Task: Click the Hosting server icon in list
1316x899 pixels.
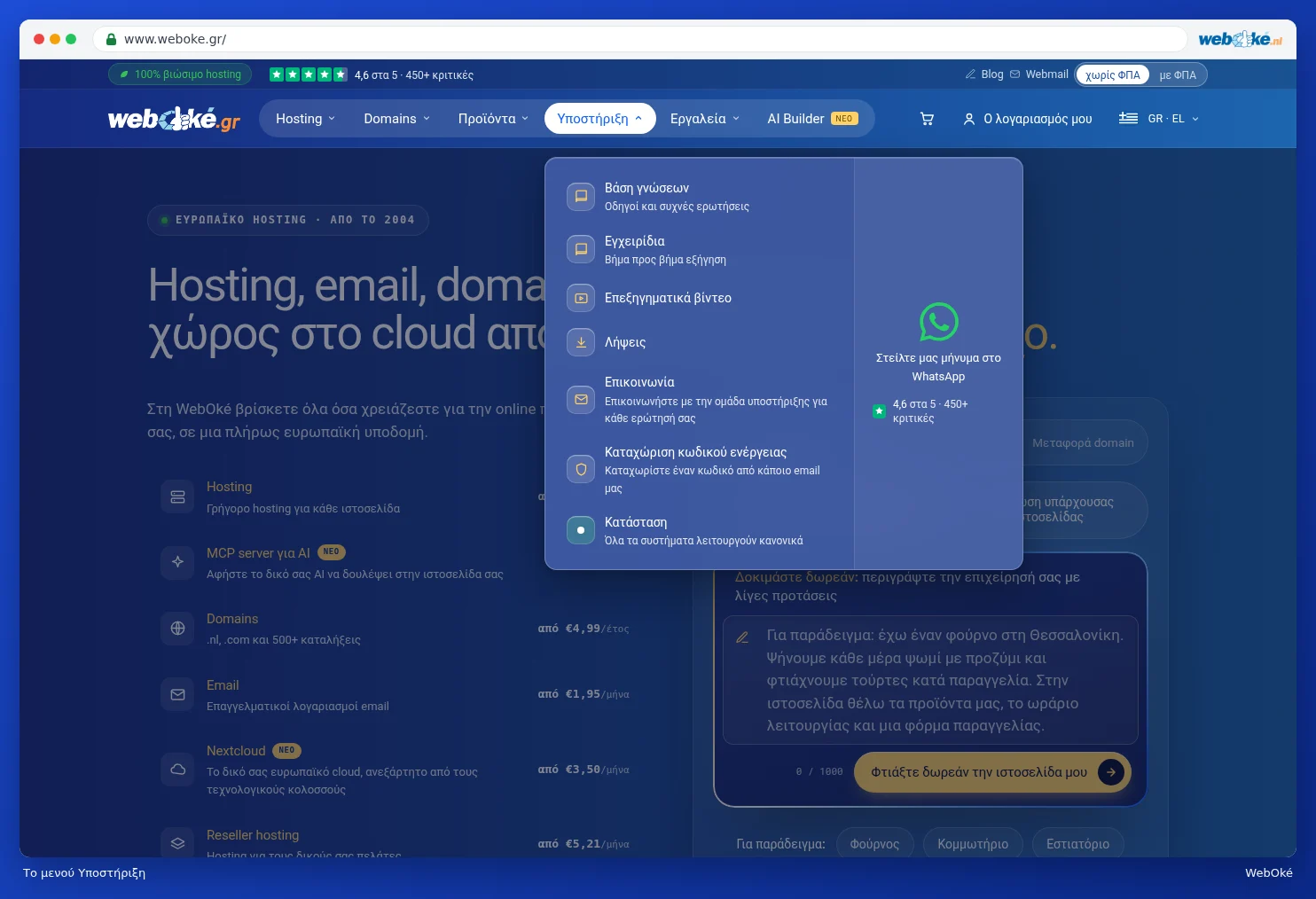Action: (x=177, y=496)
